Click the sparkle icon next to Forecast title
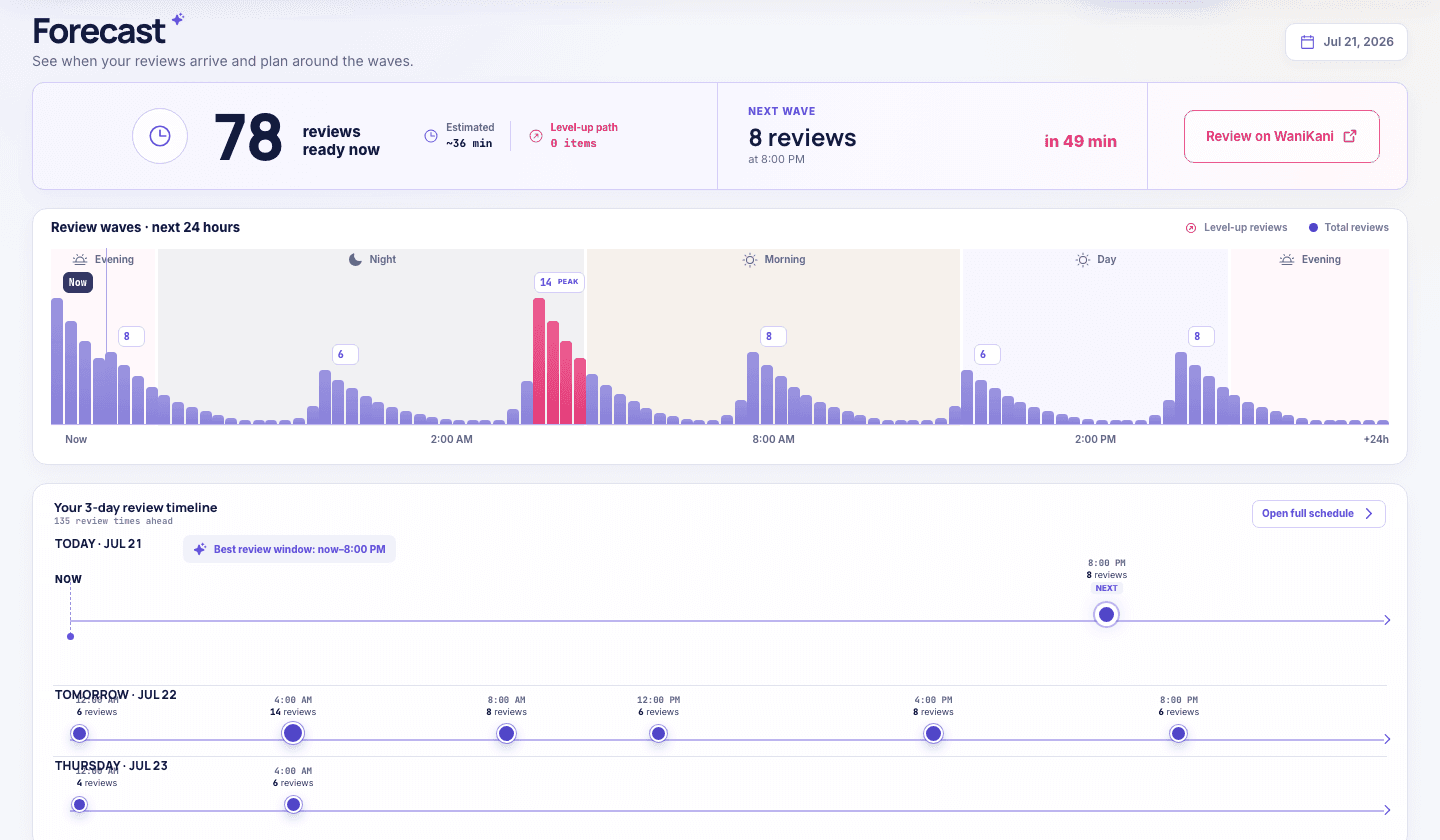1440x840 pixels. pos(177,19)
